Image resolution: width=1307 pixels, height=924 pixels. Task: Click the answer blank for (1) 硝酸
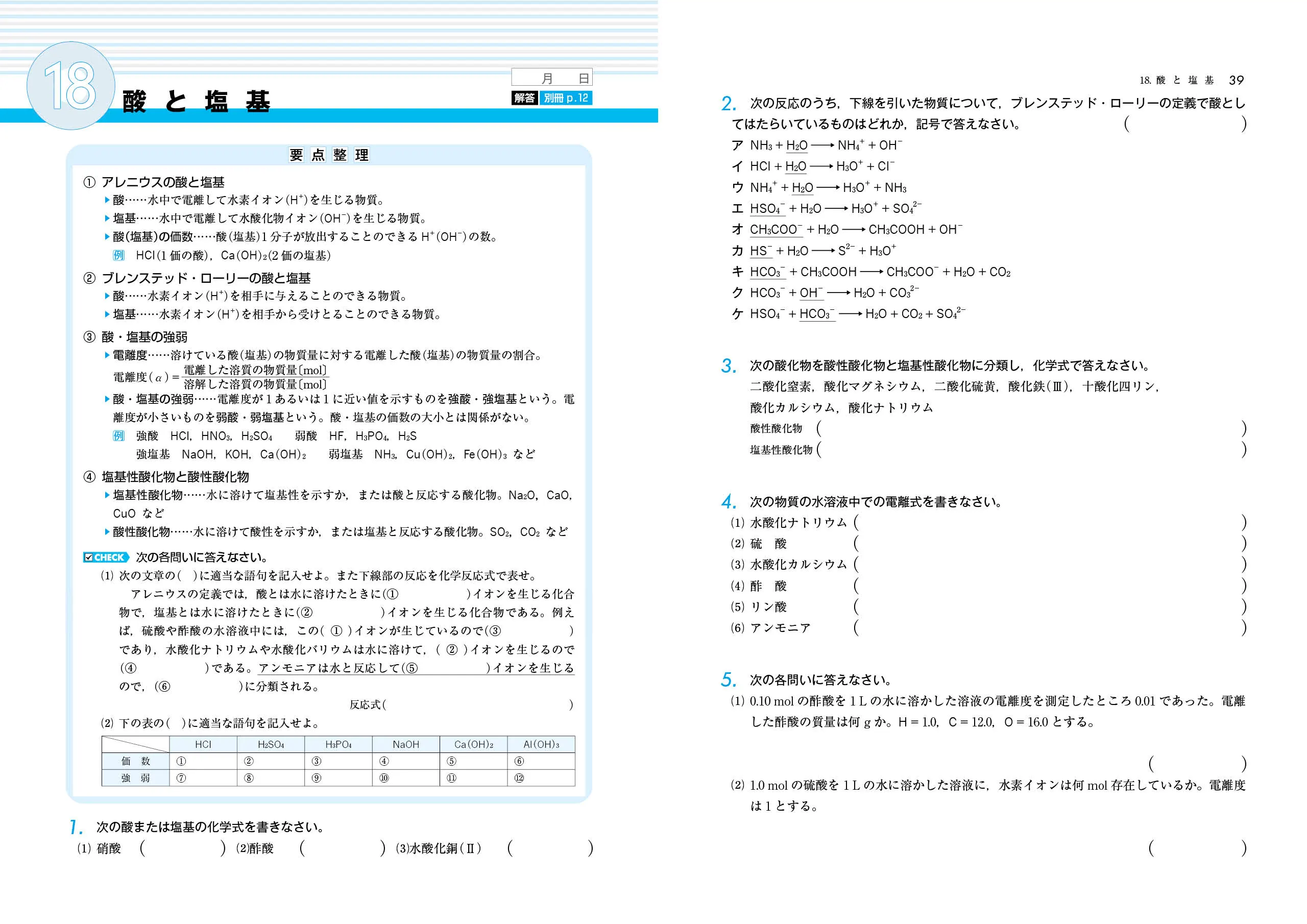point(183,848)
